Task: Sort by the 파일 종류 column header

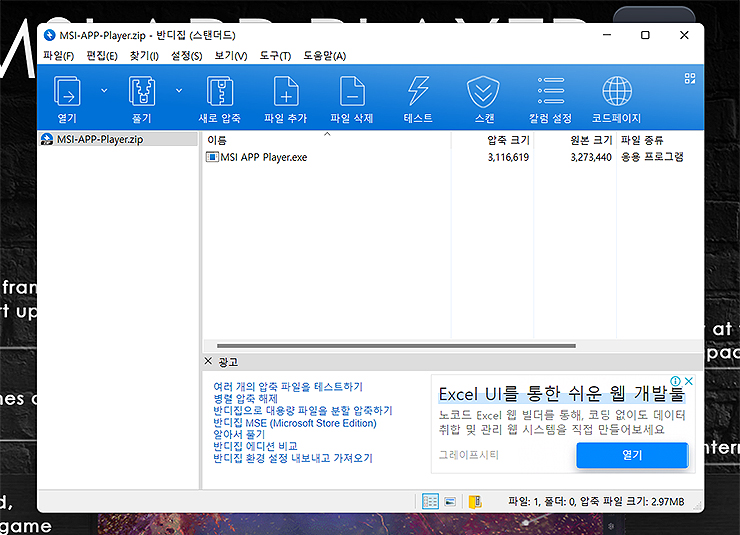Action: click(659, 140)
